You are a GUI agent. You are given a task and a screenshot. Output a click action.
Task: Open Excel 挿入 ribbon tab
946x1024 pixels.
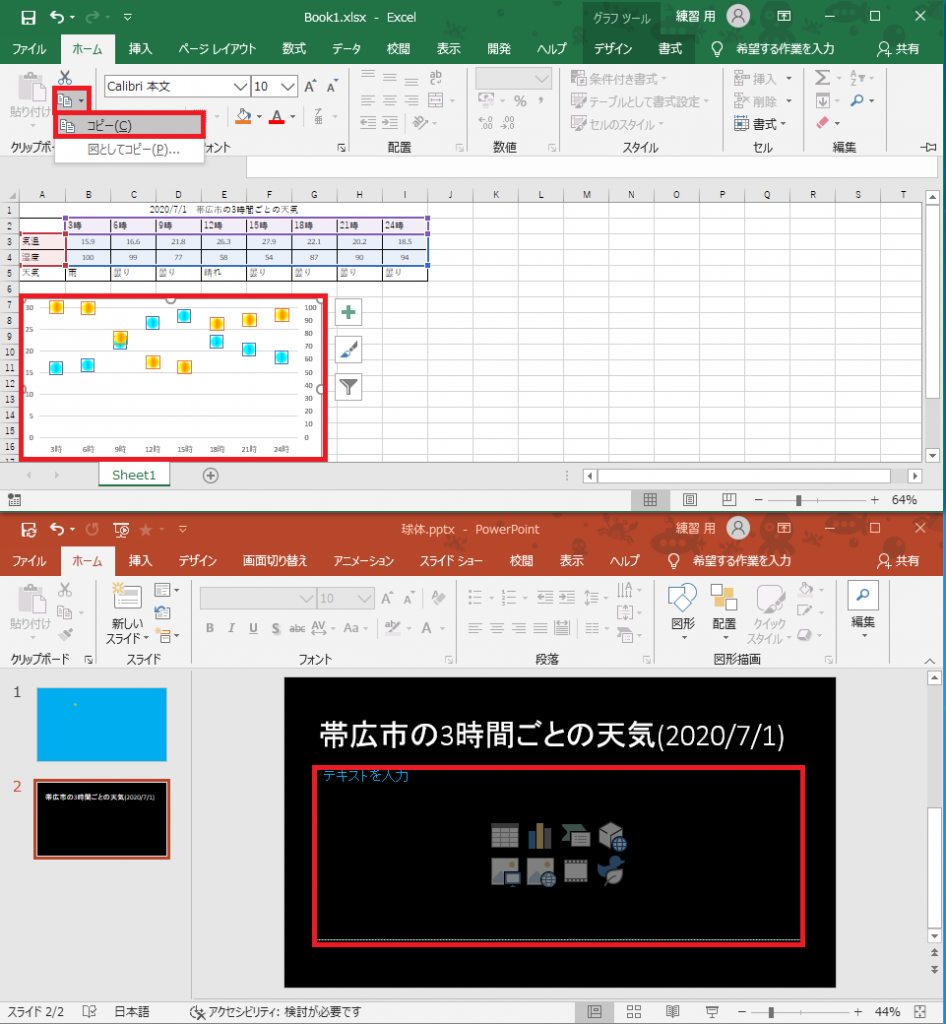click(140, 49)
